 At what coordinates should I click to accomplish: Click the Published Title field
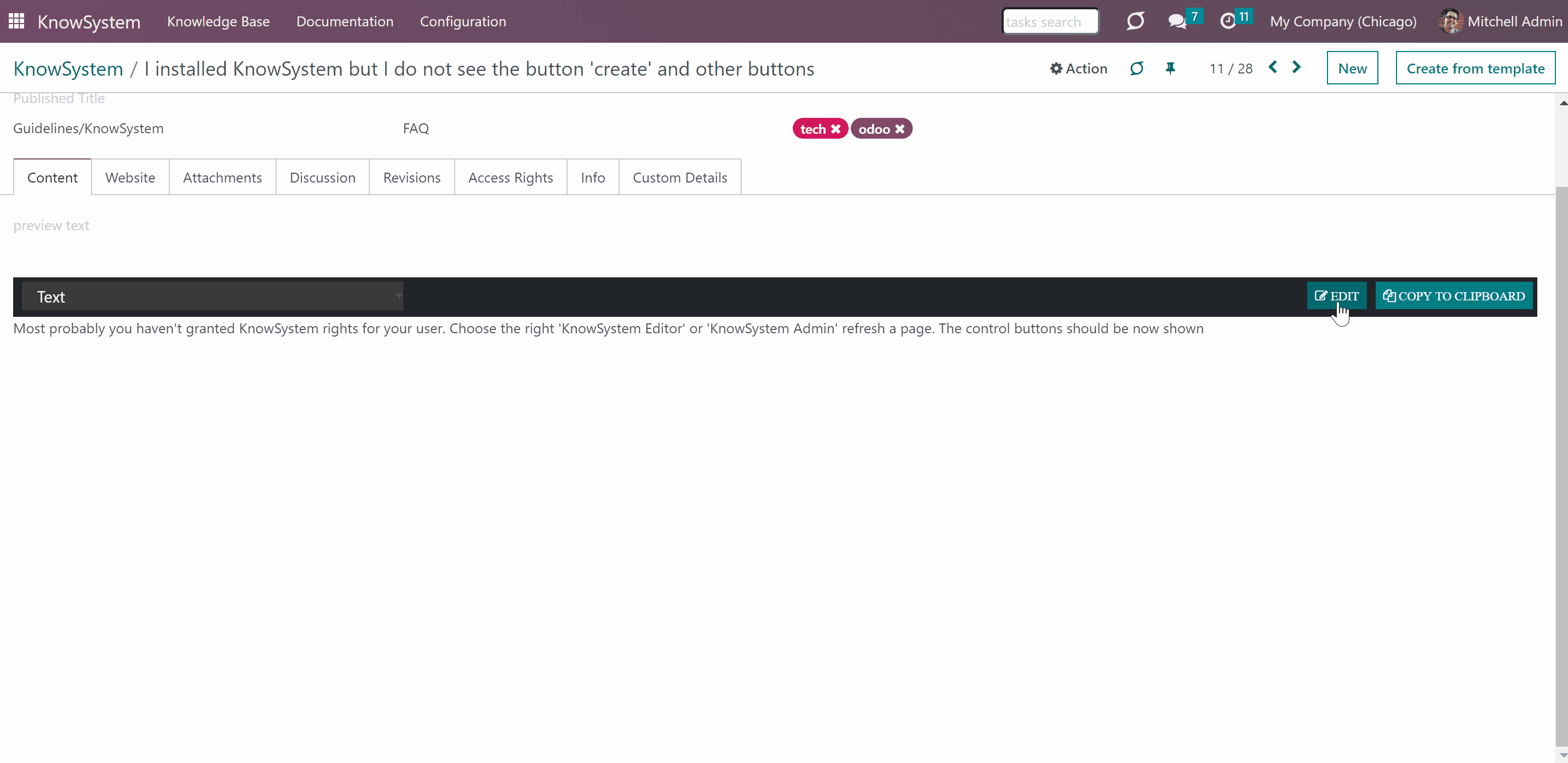[x=59, y=99]
